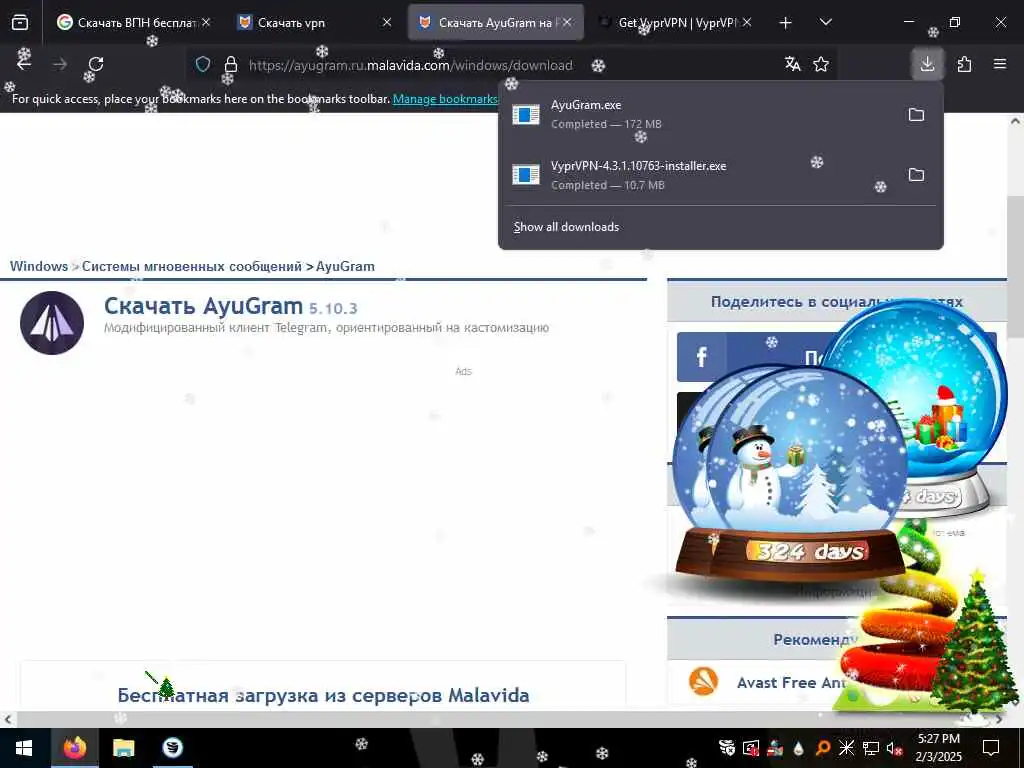
Task: Toggle the Downloads toolbar button
Action: click(x=927, y=64)
